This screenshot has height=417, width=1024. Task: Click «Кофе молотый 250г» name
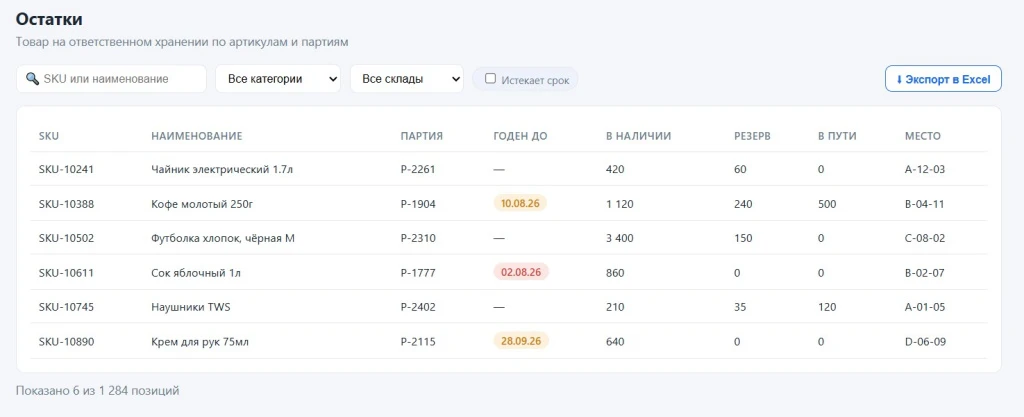coord(202,204)
